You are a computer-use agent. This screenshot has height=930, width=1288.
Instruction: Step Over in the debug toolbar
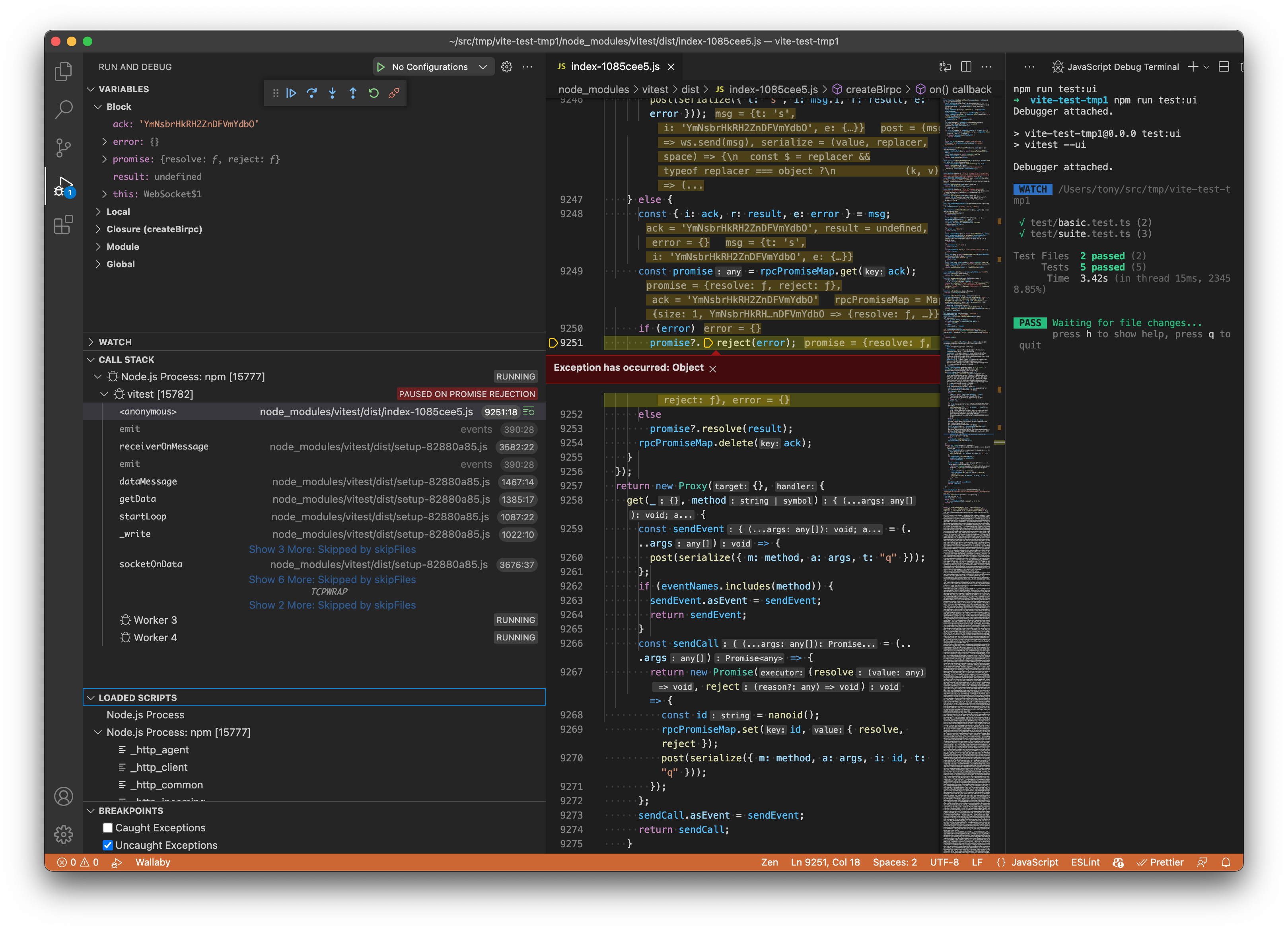coord(312,93)
